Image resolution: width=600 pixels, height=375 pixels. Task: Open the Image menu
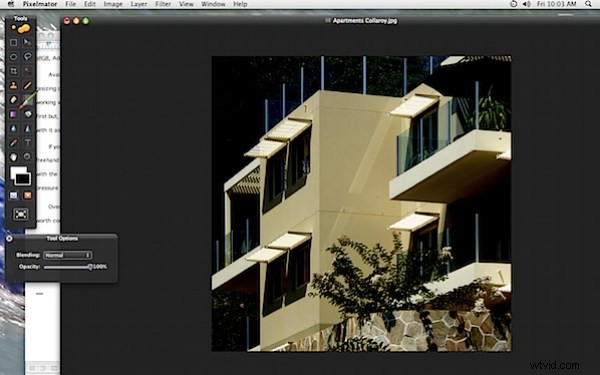113,4
